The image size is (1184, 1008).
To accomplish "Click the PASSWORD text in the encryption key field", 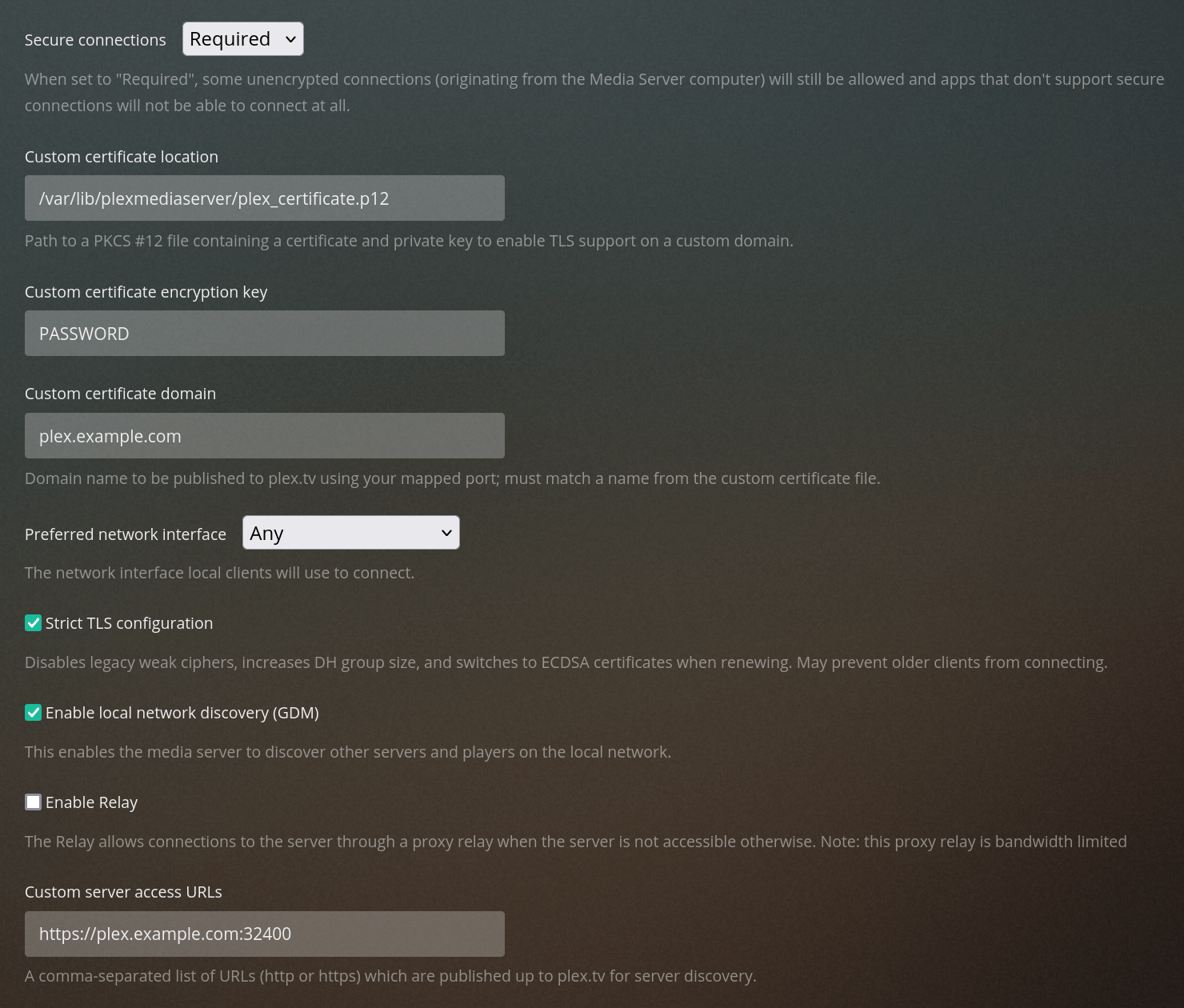I will click(x=84, y=333).
